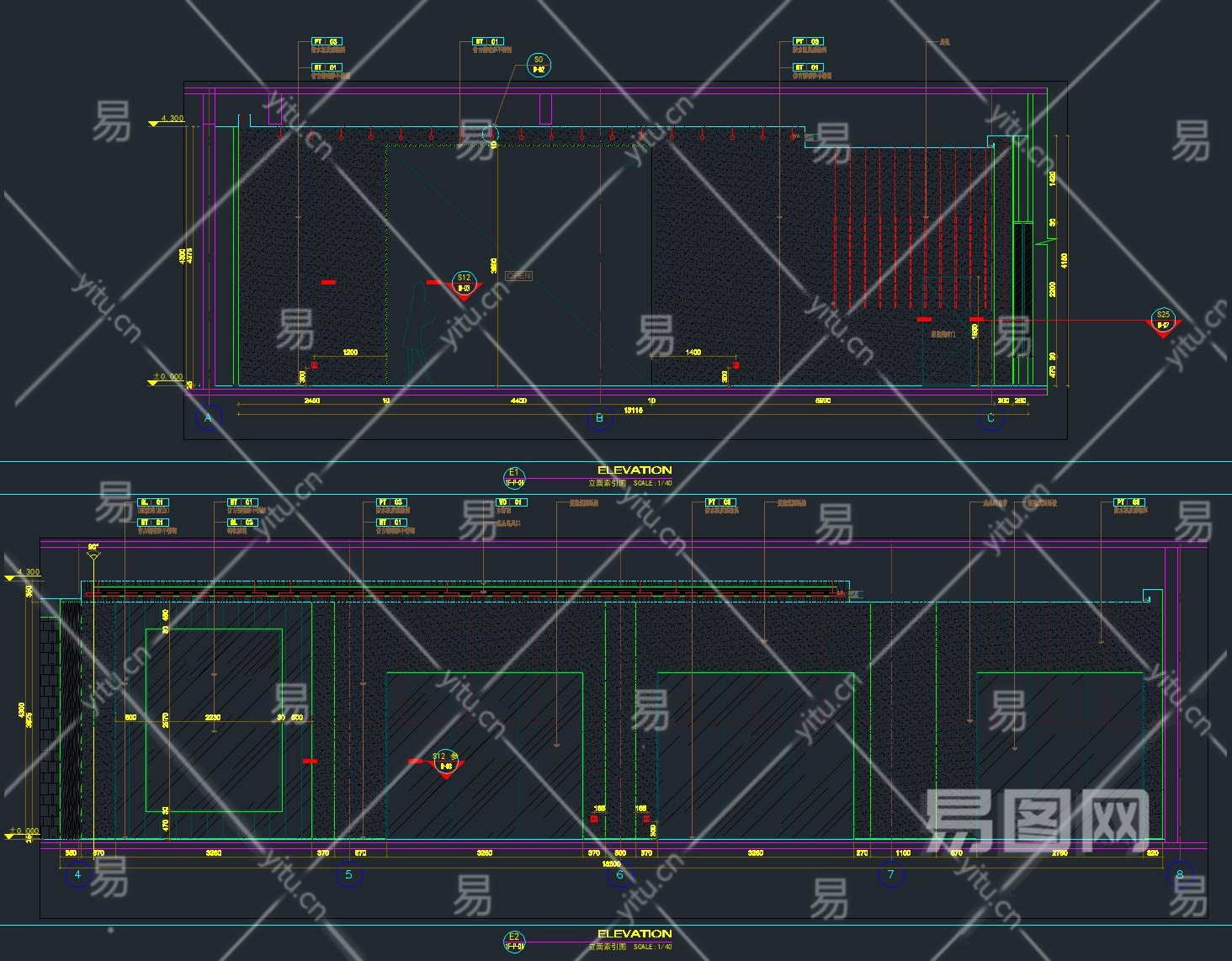Click the 1400 dimension value
Viewport: 1232px width, 961px height.
click(693, 353)
